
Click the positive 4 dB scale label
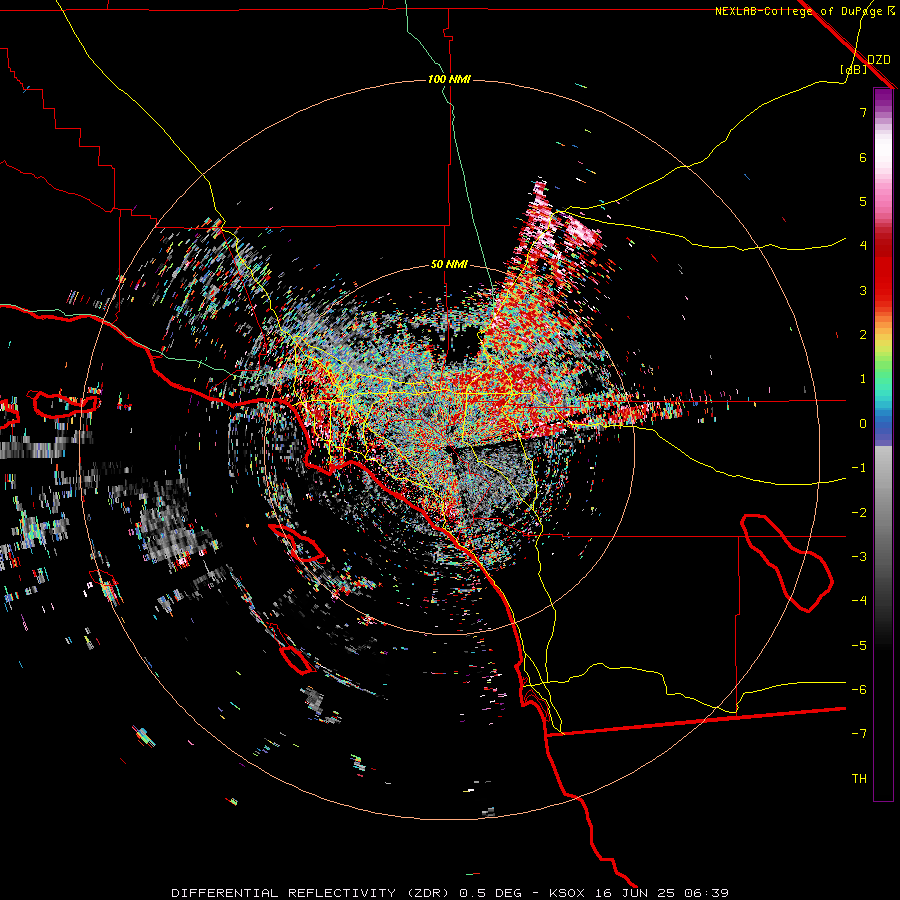[863, 246]
